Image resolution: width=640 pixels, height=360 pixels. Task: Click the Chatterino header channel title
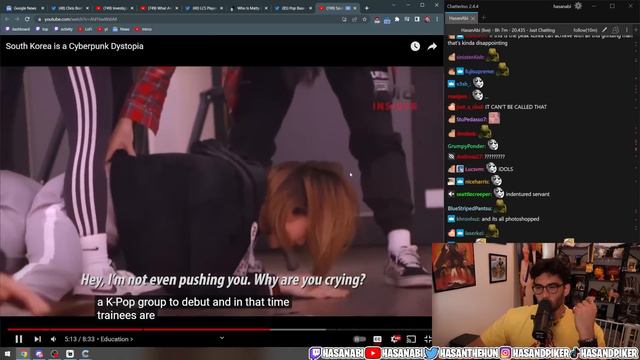click(507, 30)
